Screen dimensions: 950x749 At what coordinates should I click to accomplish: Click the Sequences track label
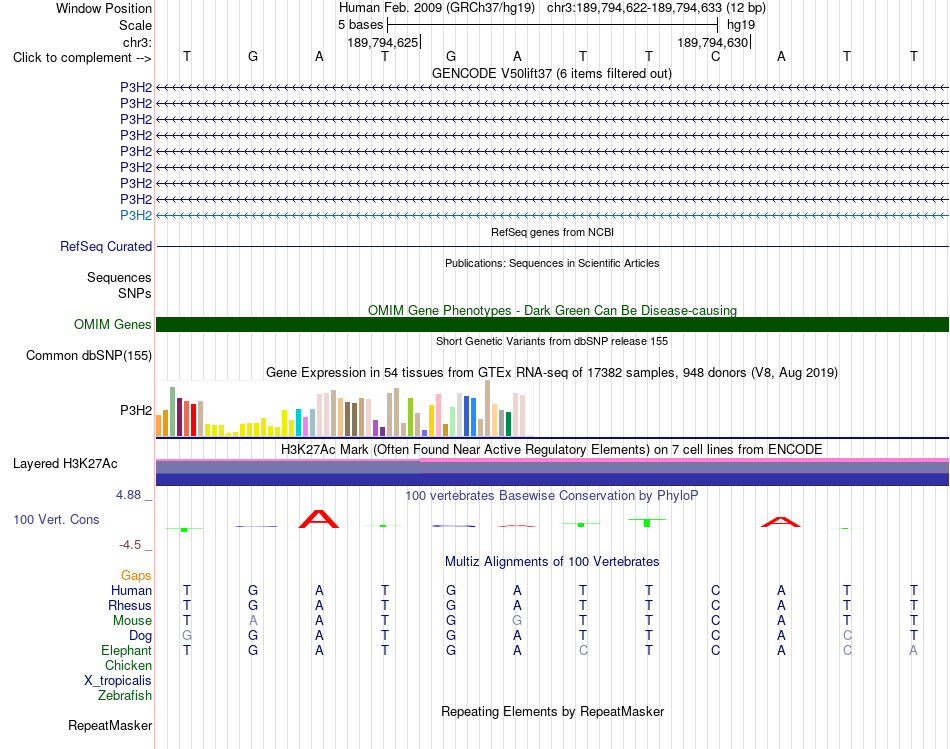(x=119, y=278)
